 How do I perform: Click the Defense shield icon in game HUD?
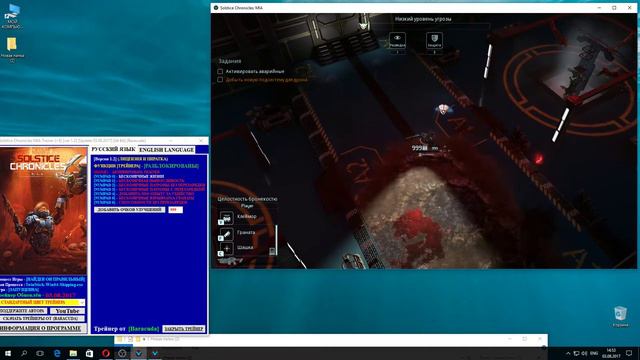coord(434,40)
